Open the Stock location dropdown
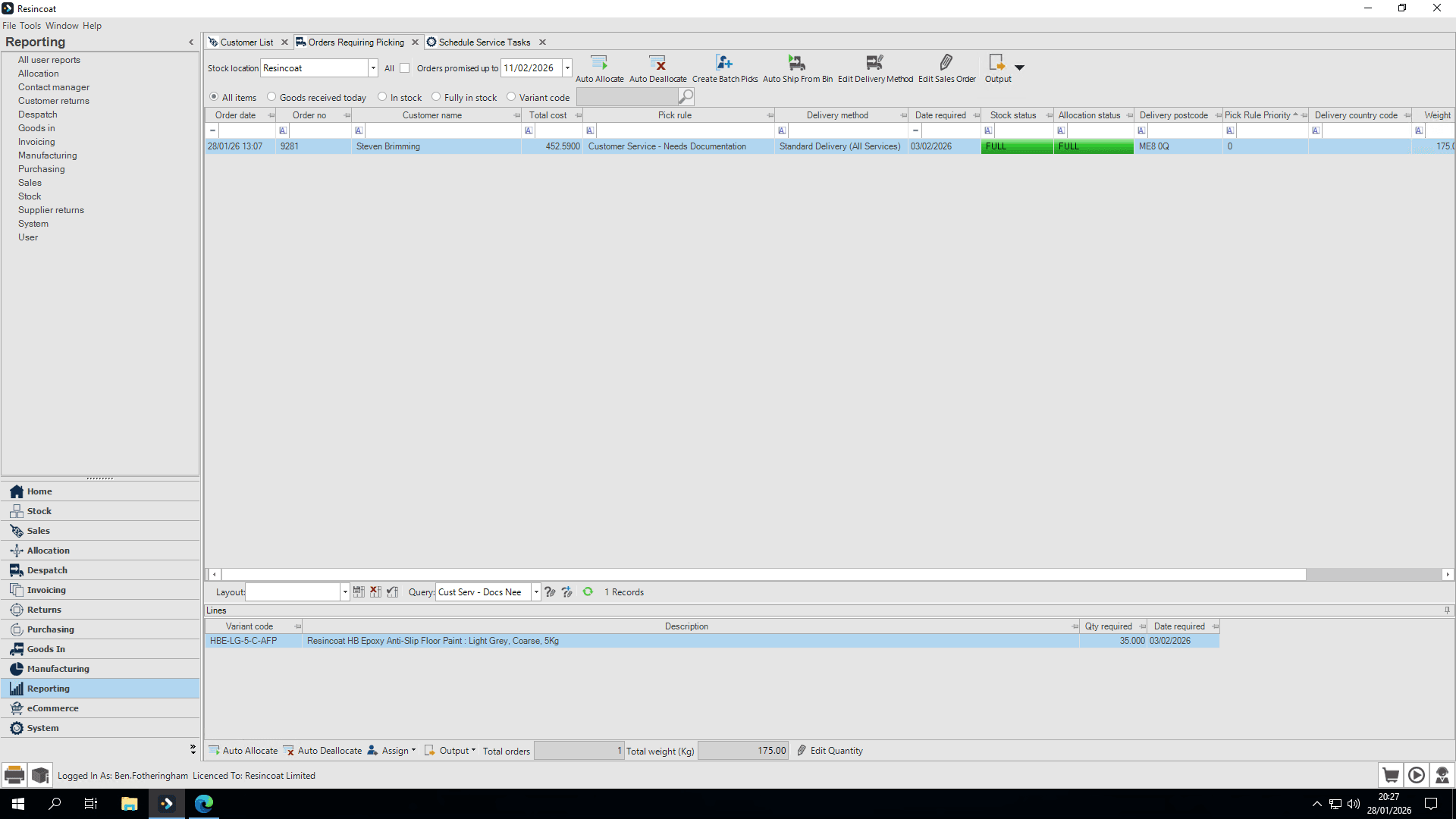 coord(373,68)
